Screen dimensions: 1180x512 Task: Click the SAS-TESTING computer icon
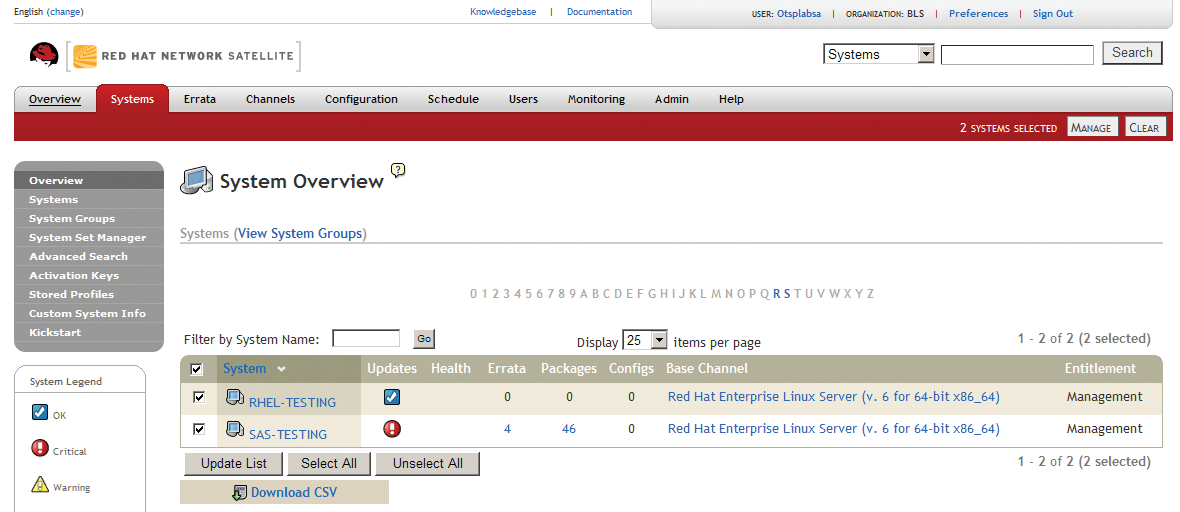pyautogui.click(x=235, y=430)
